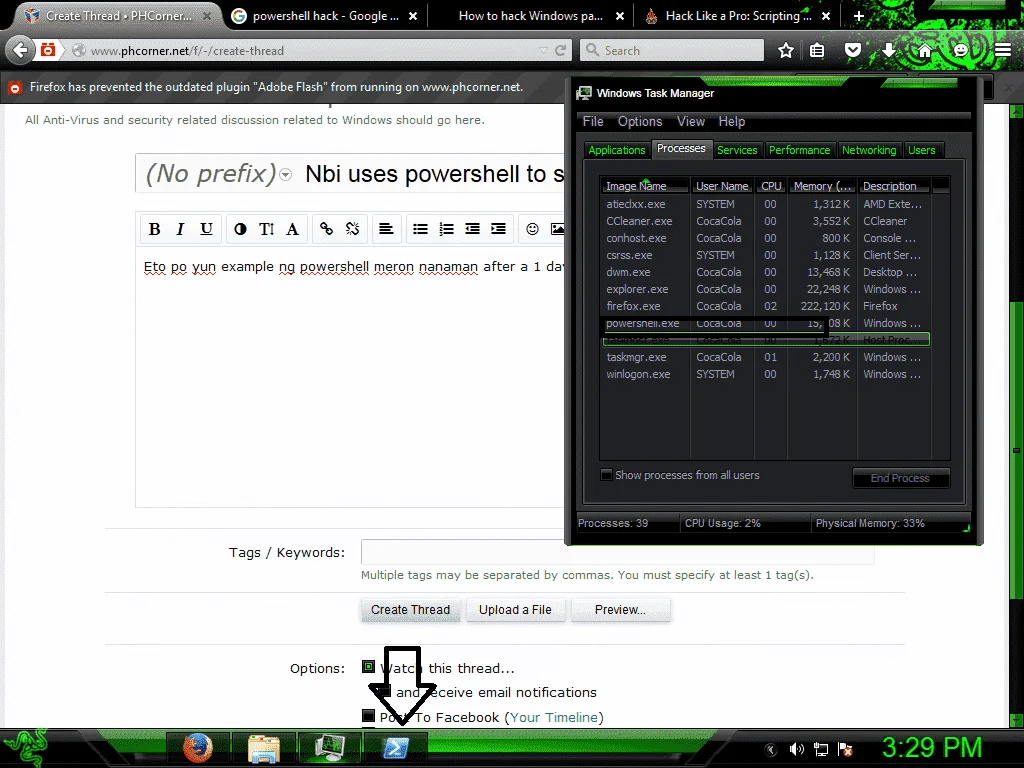1024x768 pixels.
Task: Click PowerShell icon in the taskbar
Action: [396, 748]
